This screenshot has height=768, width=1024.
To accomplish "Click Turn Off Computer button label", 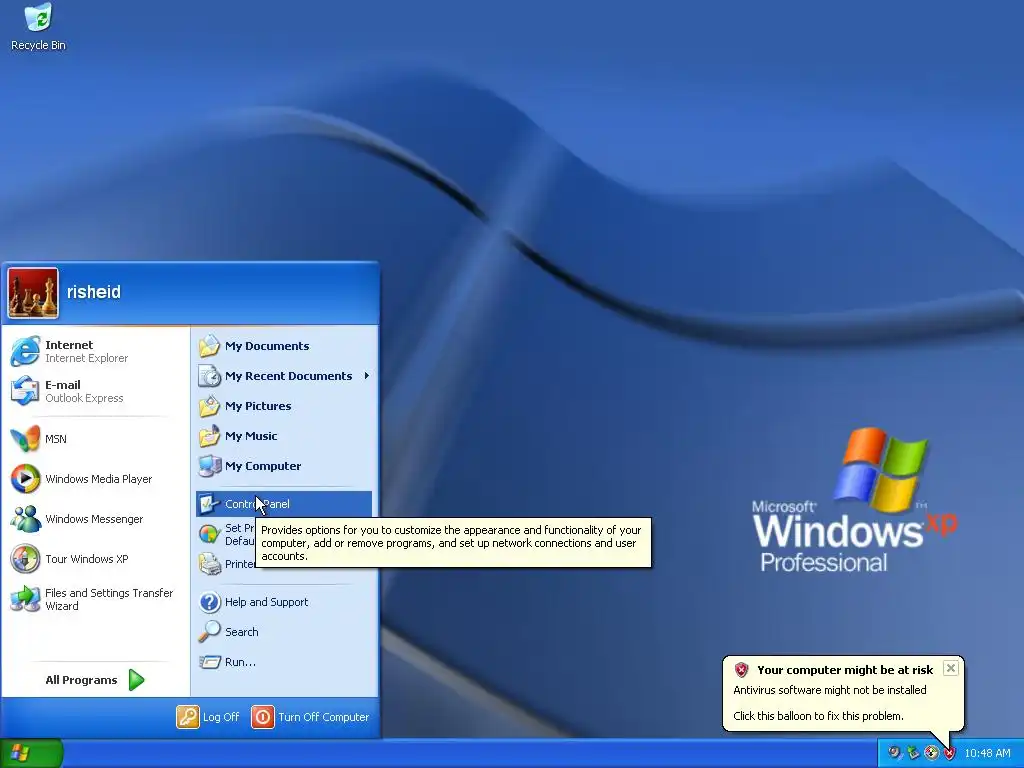I will click(x=324, y=717).
